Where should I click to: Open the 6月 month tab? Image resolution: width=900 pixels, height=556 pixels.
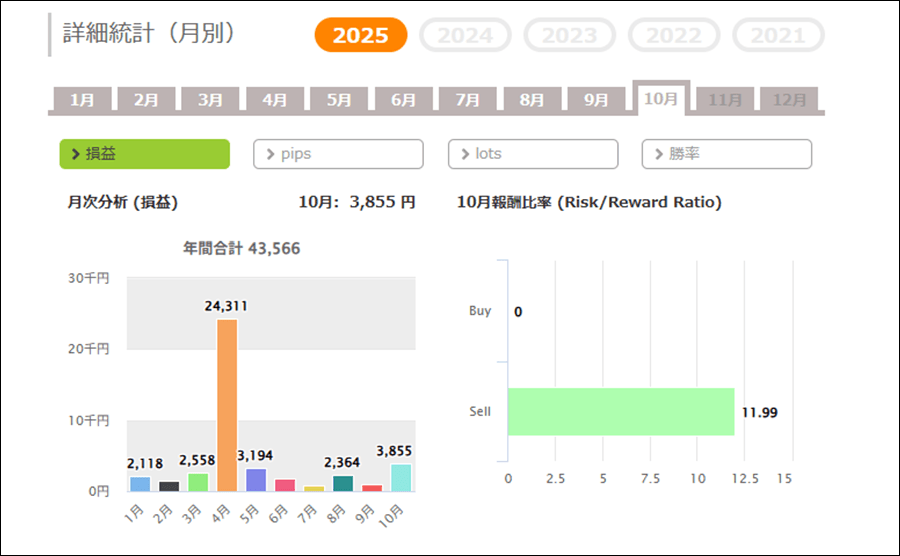(x=404, y=99)
